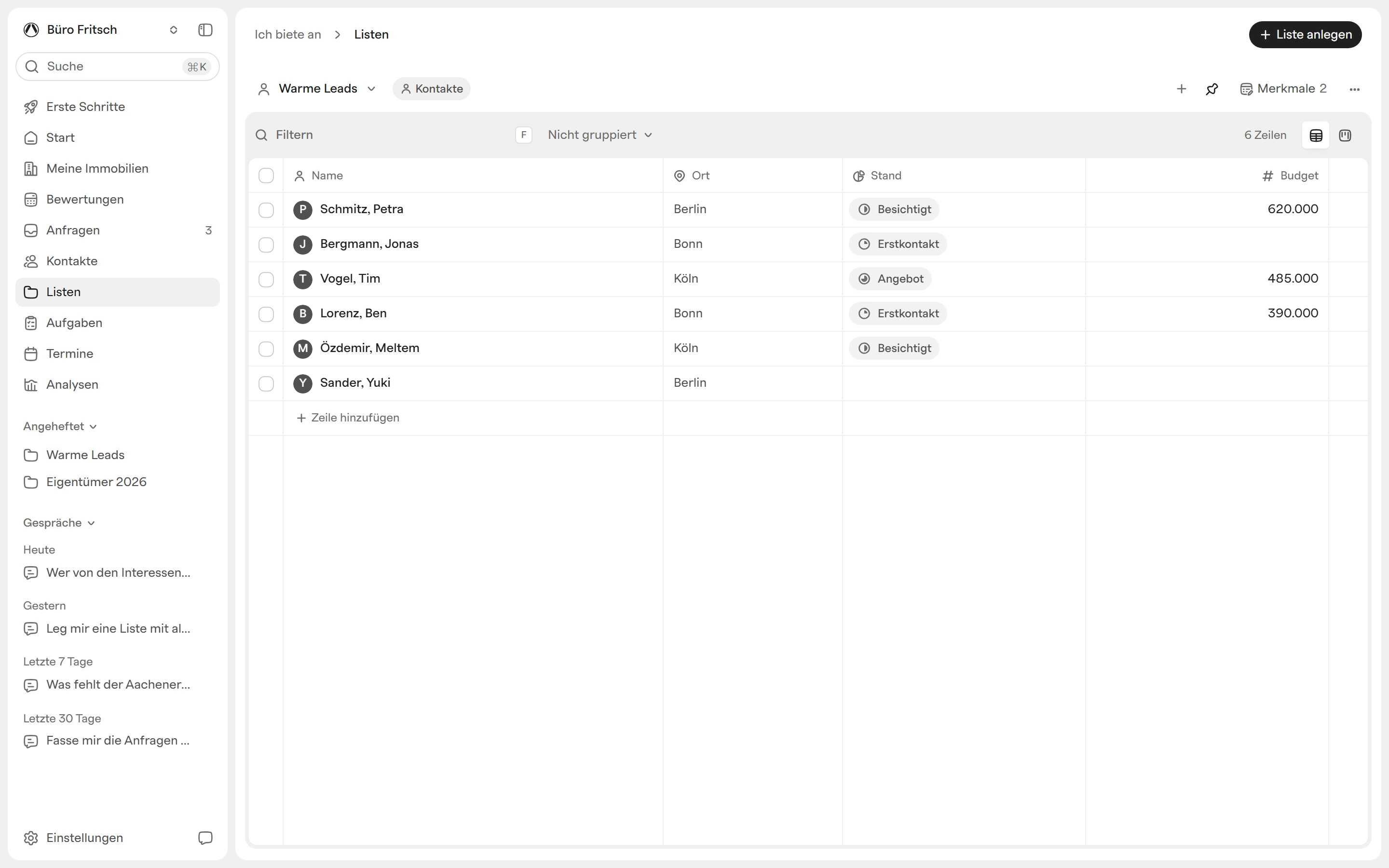Screen dimensions: 1389x868
Task: Open Erste Schritte rocket item
Action: pyautogui.click(x=118, y=107)
